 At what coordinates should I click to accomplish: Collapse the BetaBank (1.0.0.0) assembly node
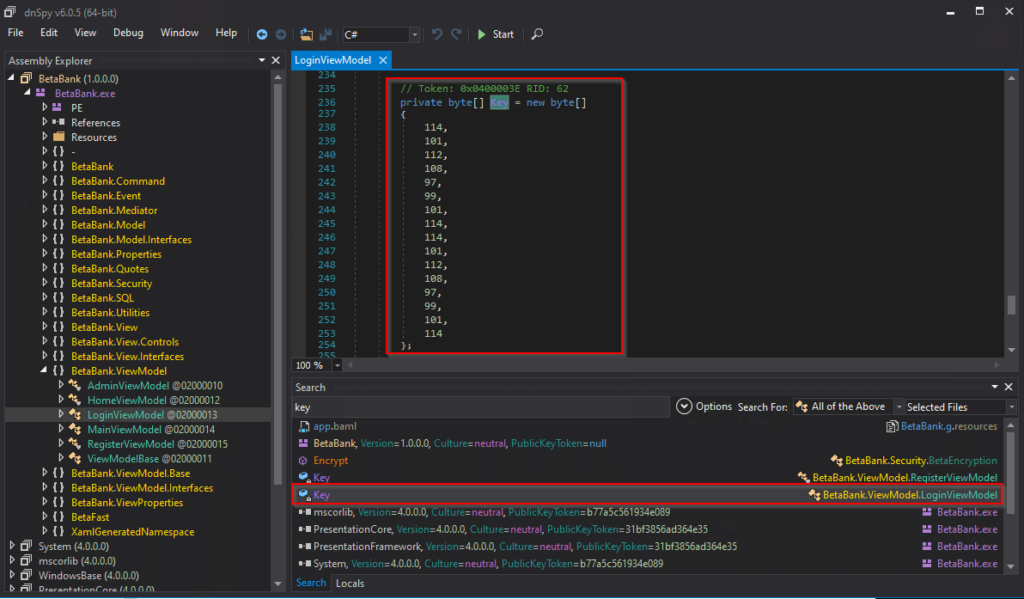pyautogui.click(x=11, y=78)
